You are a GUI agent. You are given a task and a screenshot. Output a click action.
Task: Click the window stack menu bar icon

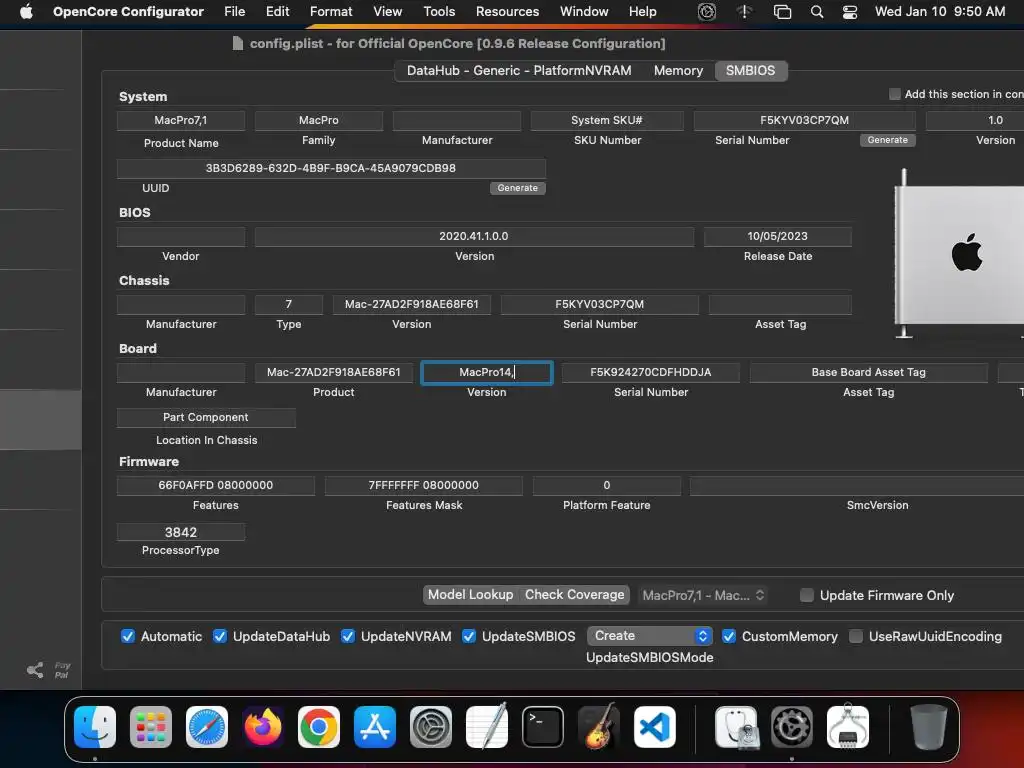782,12
